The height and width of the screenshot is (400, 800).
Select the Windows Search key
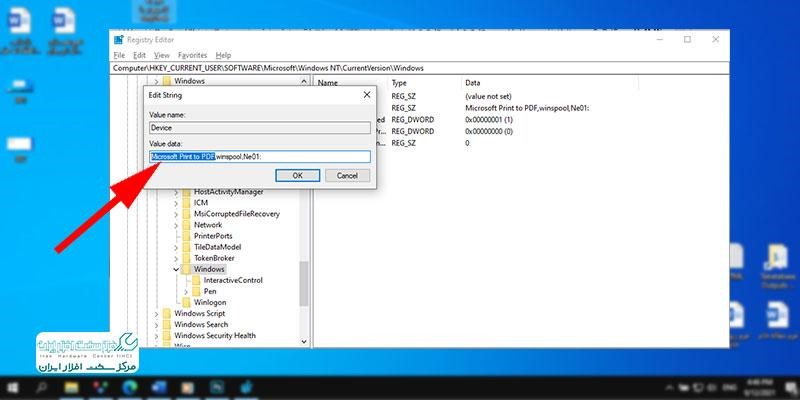point(201,324)
